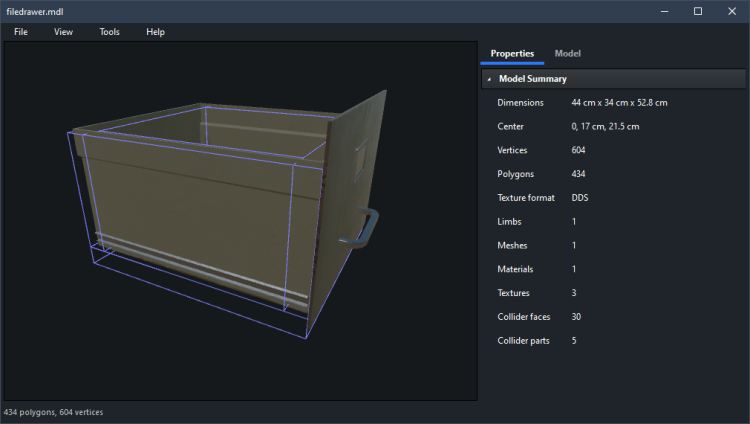Open the Tools menu
The image size is (750, 424).
click(109, 32)
